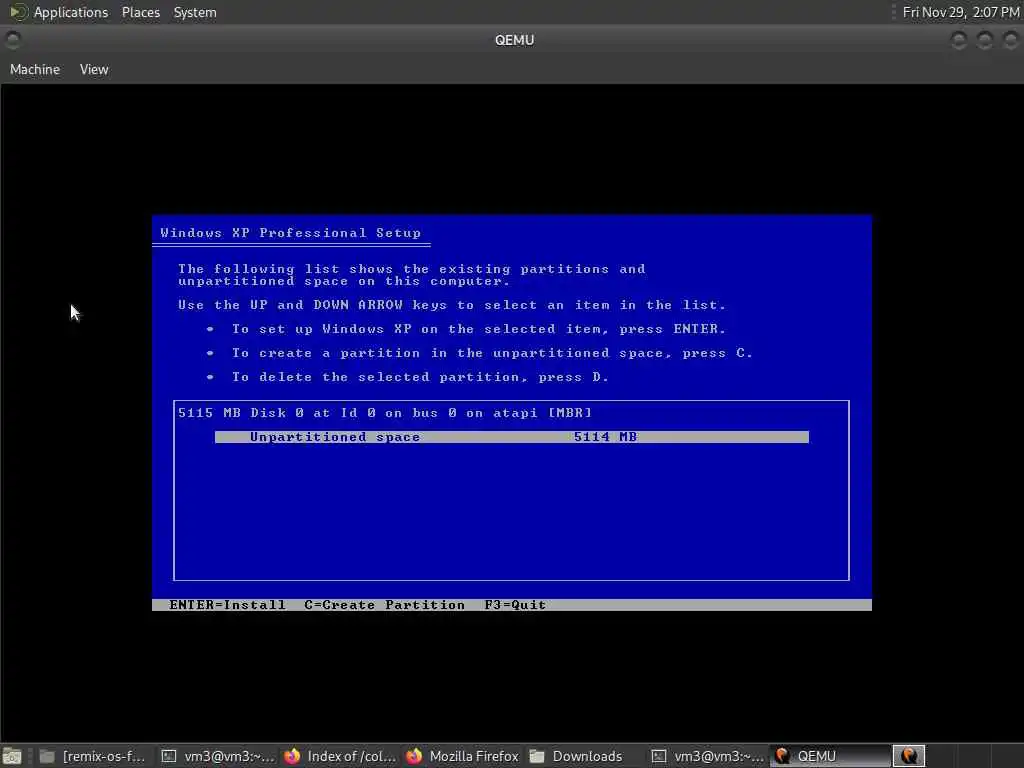Click the ENTER=Install status bar entry
This screenshot has width=1024, height=768.
(x=227, y=605)
